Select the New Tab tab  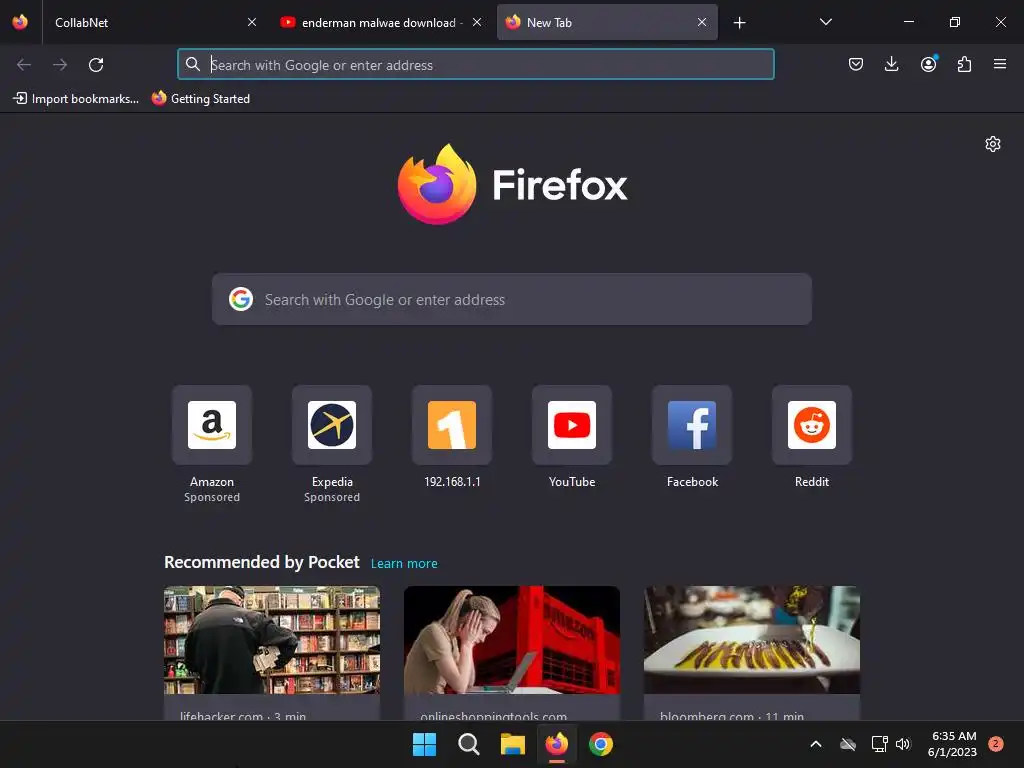(x=607, y=22)
